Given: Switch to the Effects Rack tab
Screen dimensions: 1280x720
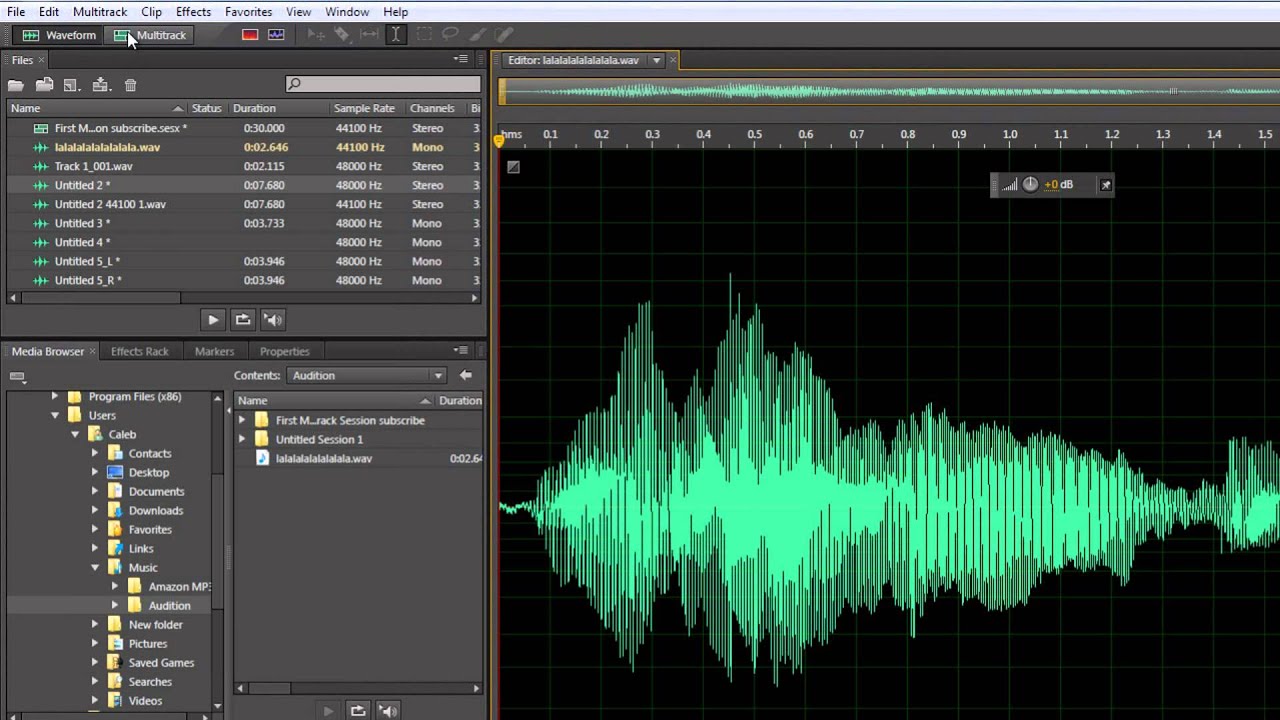Looking at the screenshot, I should click(139, 351).
